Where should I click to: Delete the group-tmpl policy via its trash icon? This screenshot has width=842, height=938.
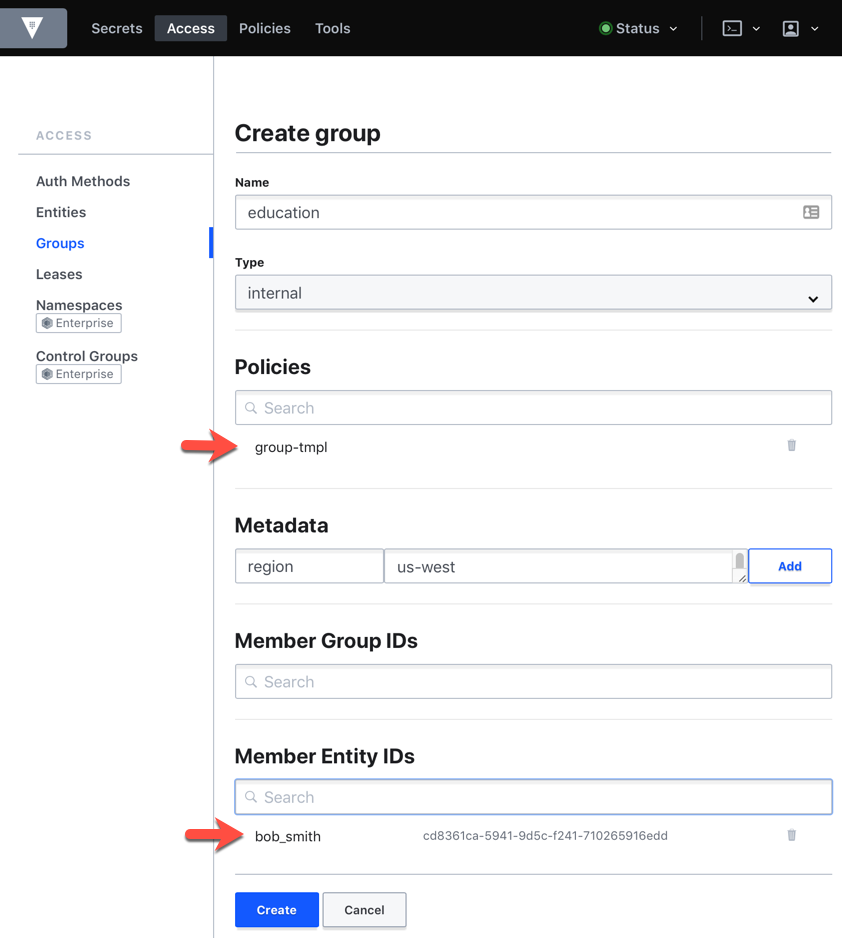[791, 446]
